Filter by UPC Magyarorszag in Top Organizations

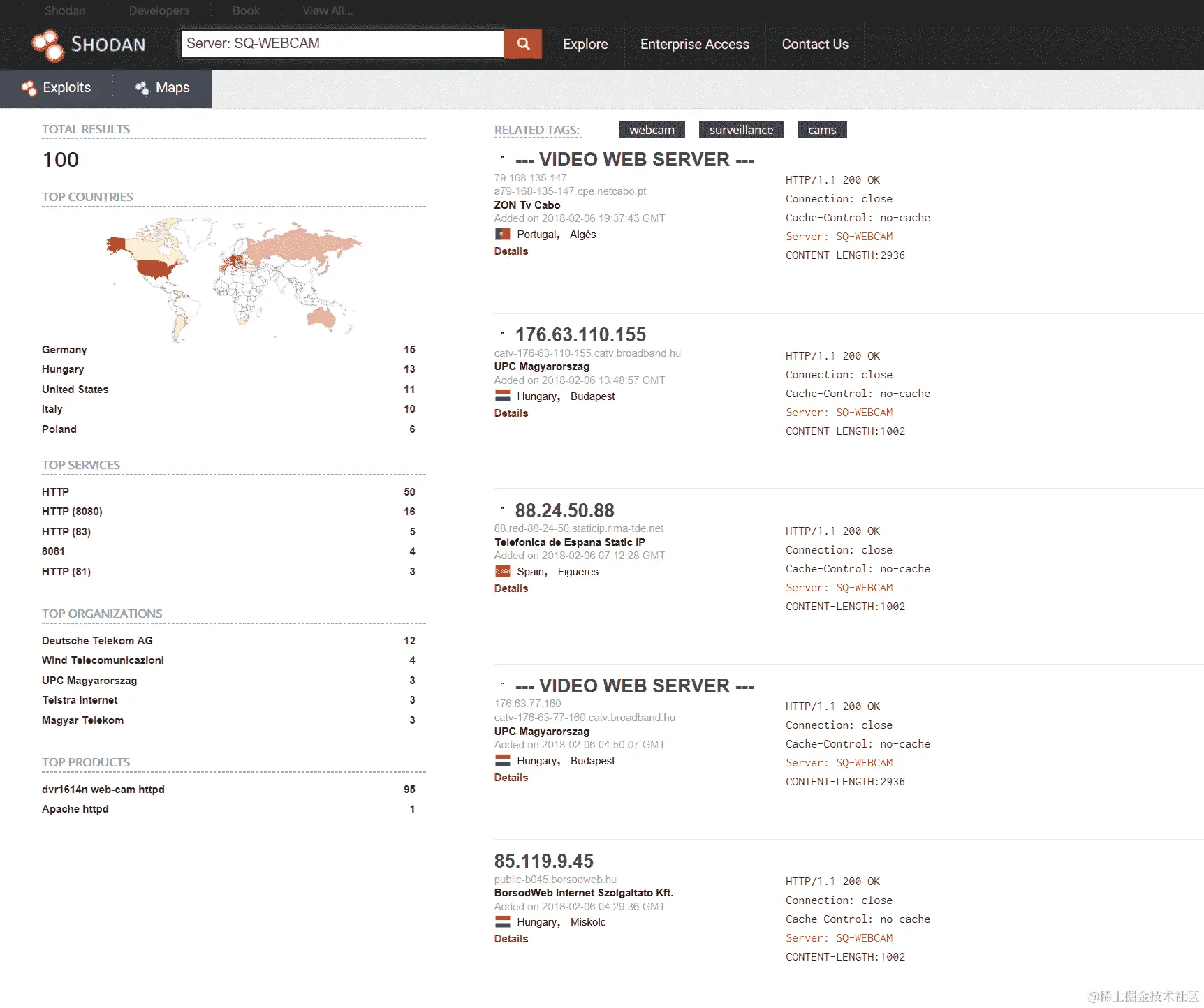pos(89,681)
